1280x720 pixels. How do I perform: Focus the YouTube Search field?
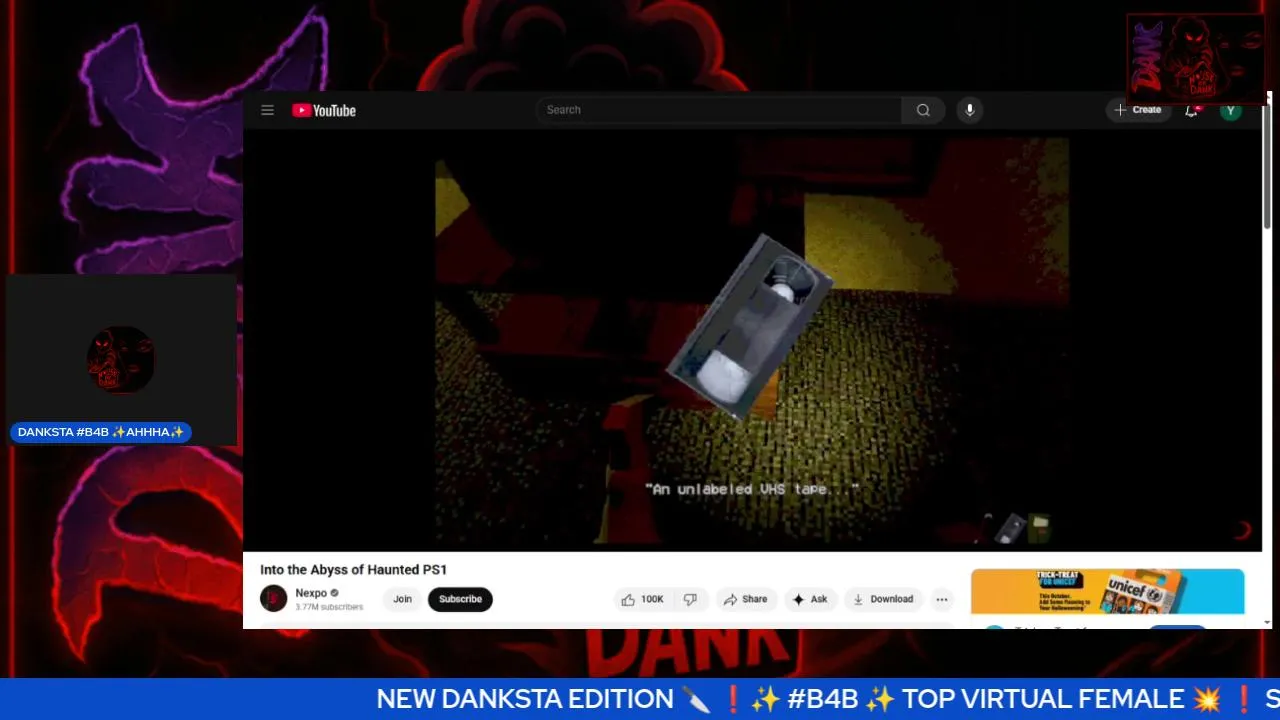[718, 110]
